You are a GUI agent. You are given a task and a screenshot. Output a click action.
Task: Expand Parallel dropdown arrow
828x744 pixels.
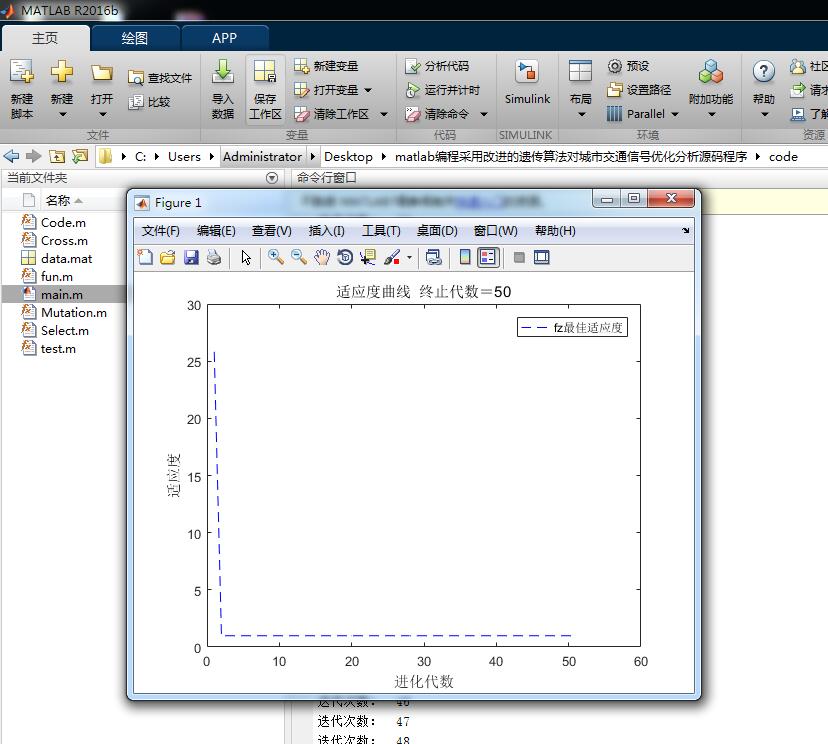point(675,114)
